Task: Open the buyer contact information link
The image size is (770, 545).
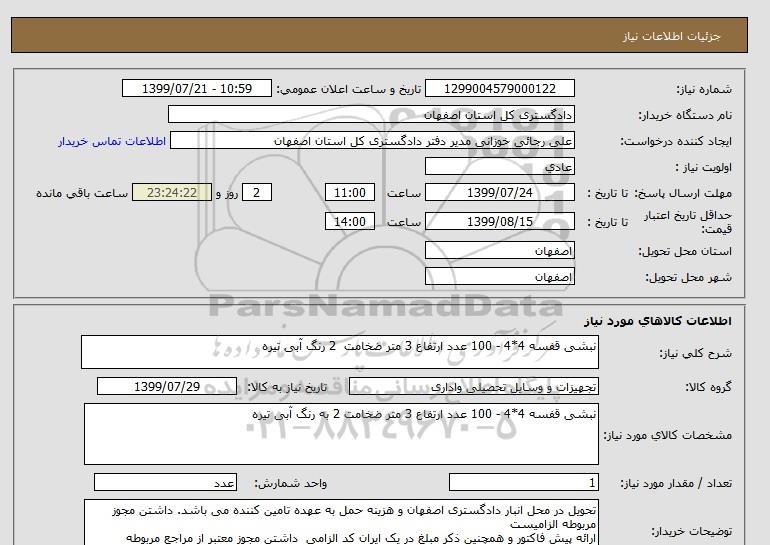Action: click(x=112, y=141)
